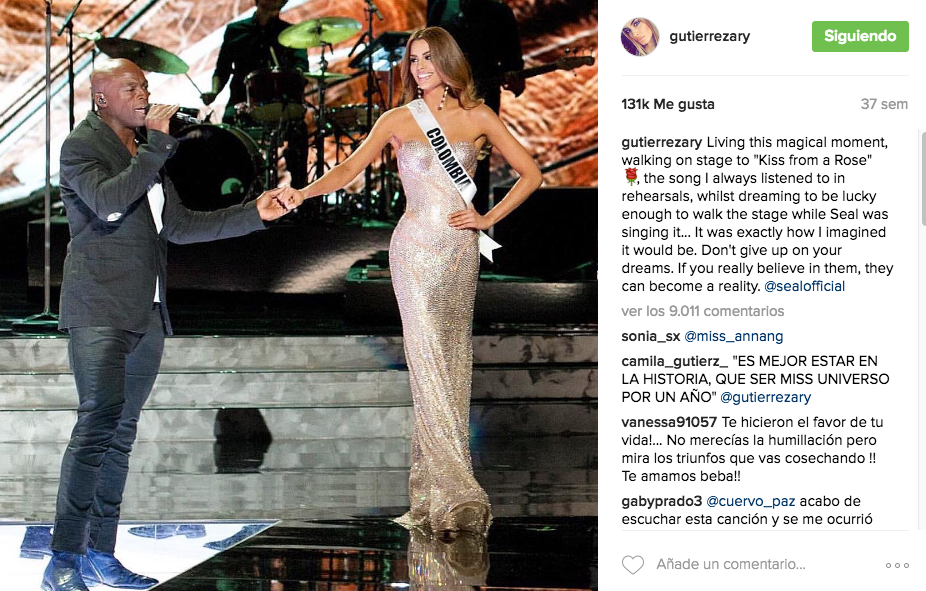The width and height of the screenshot is (926, 591).
Task: Open the vanessa91057 commenter profile
Action: [669, 422]
